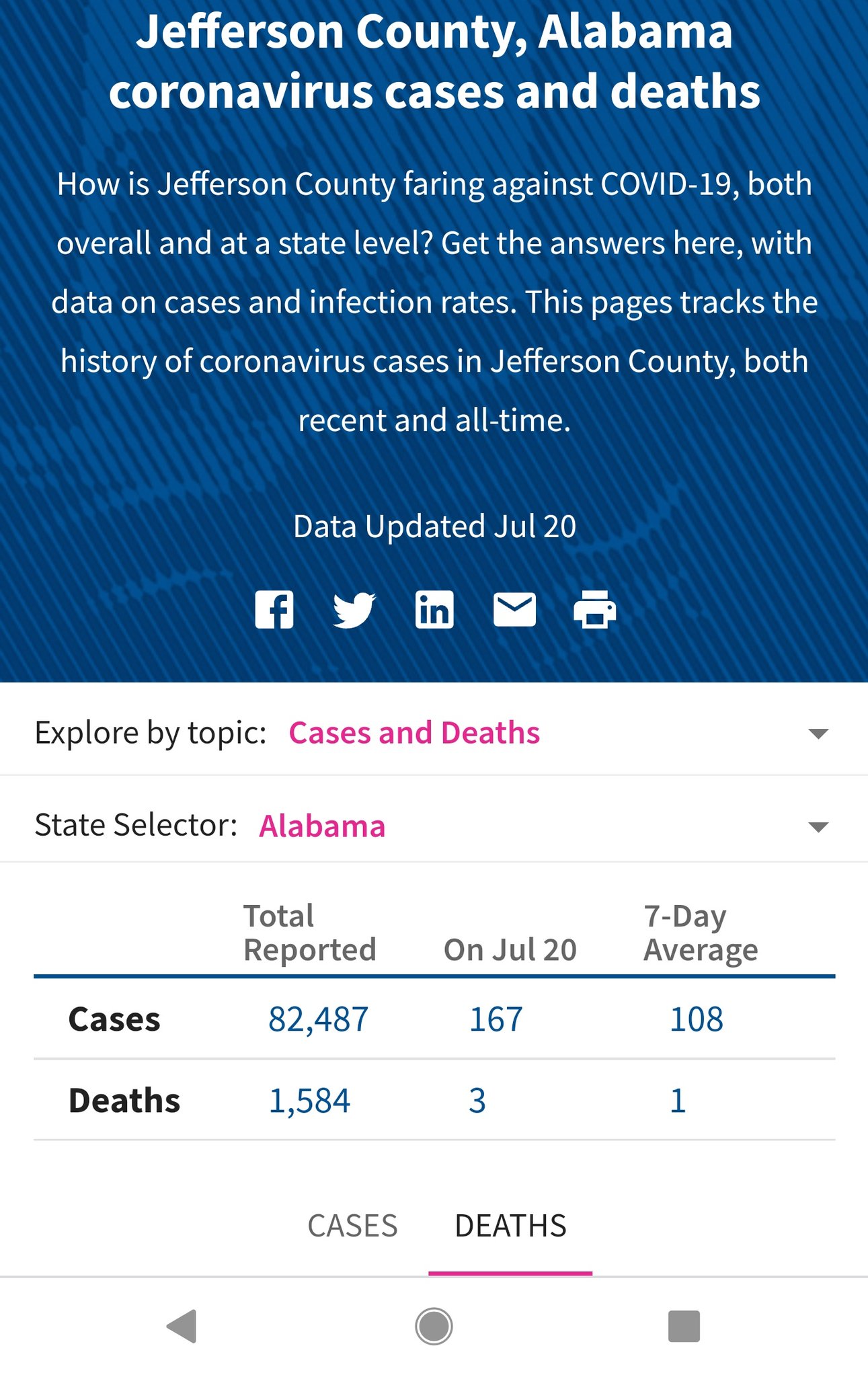Share page on Facebook icon
Viewport: 868px width, 1377px height.
[274, 610]
